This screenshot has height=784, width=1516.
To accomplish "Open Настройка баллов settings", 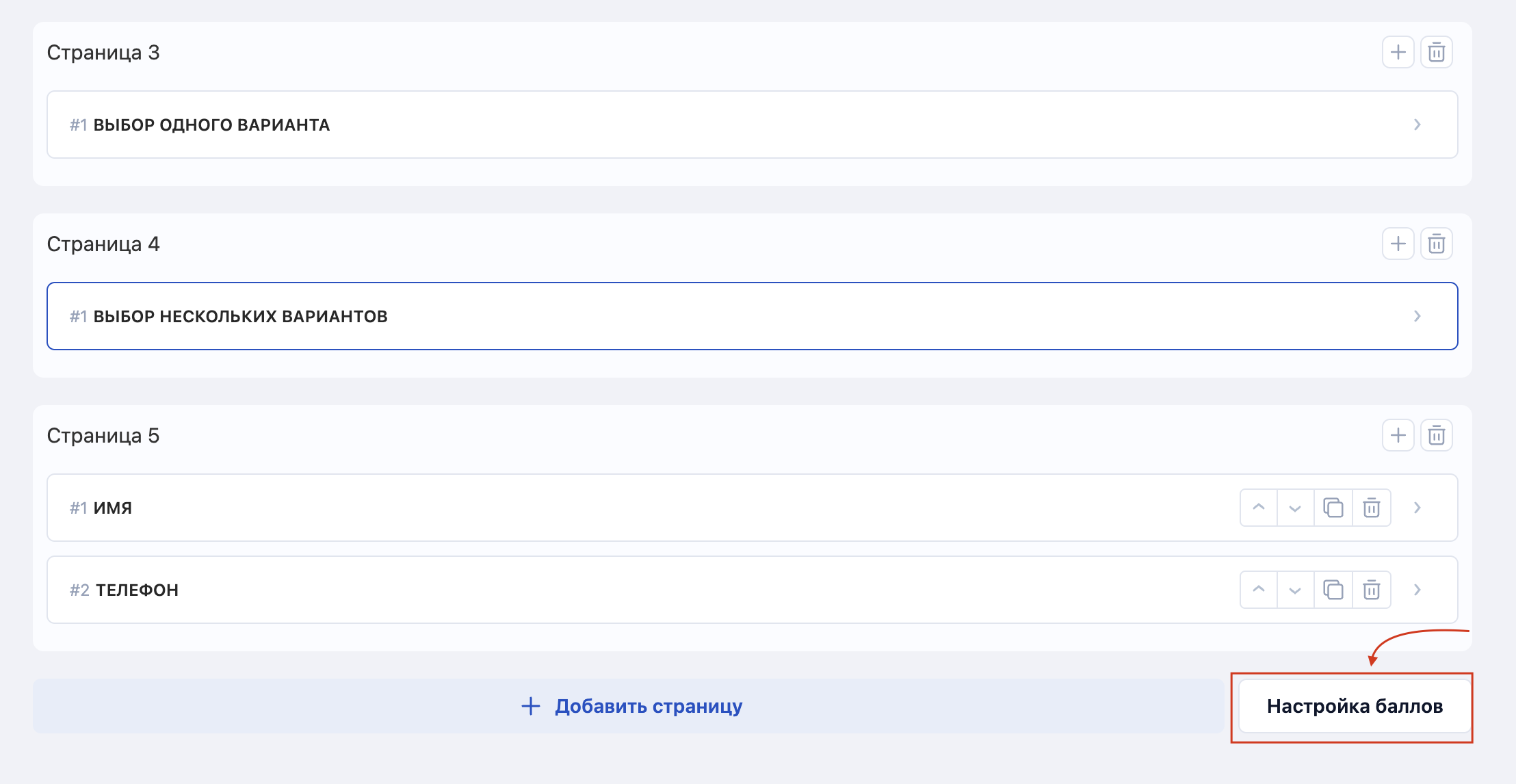I will point(1355,706).
